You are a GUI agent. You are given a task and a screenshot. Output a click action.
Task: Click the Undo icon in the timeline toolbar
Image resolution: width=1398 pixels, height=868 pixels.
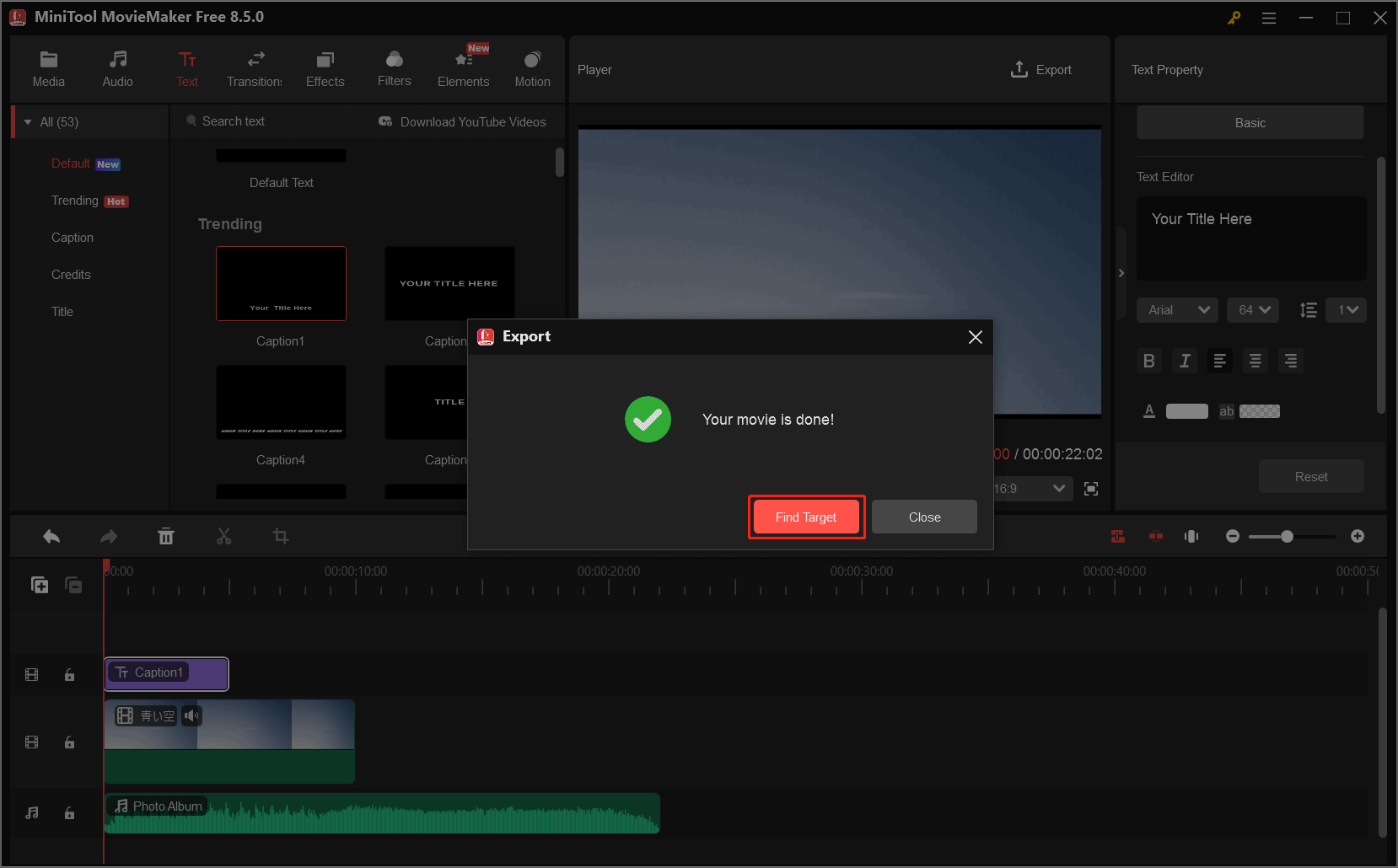click(x=51, y=536)
